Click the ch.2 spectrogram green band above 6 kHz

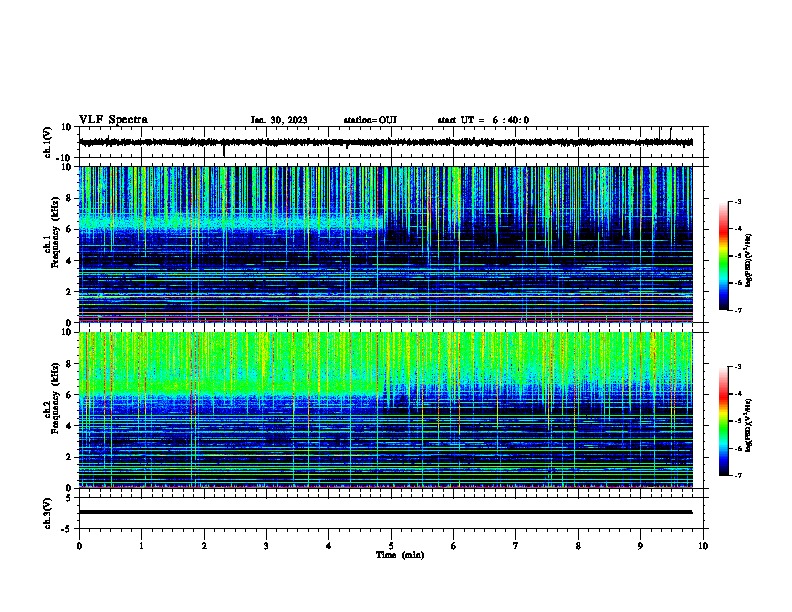click(x=230, y=386)
